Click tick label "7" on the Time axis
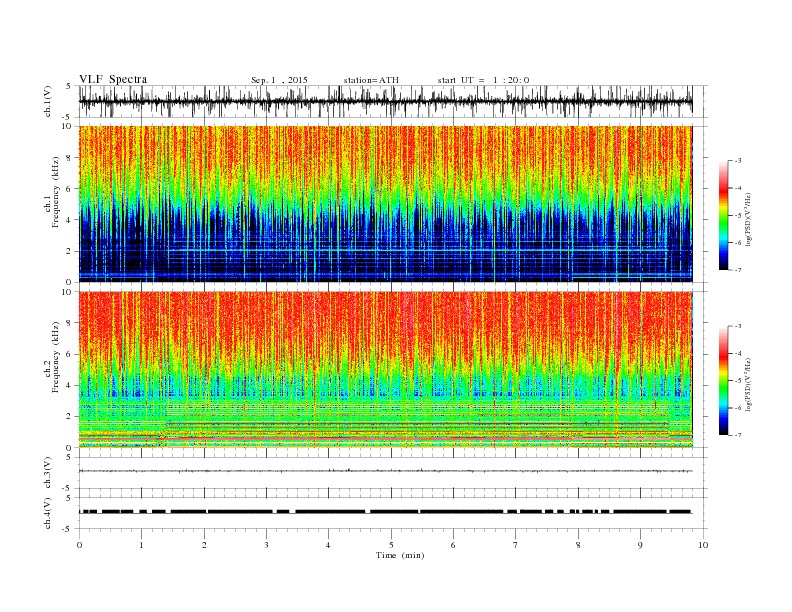This screenshot has width=792, height=612. click(x=516, y=545)
